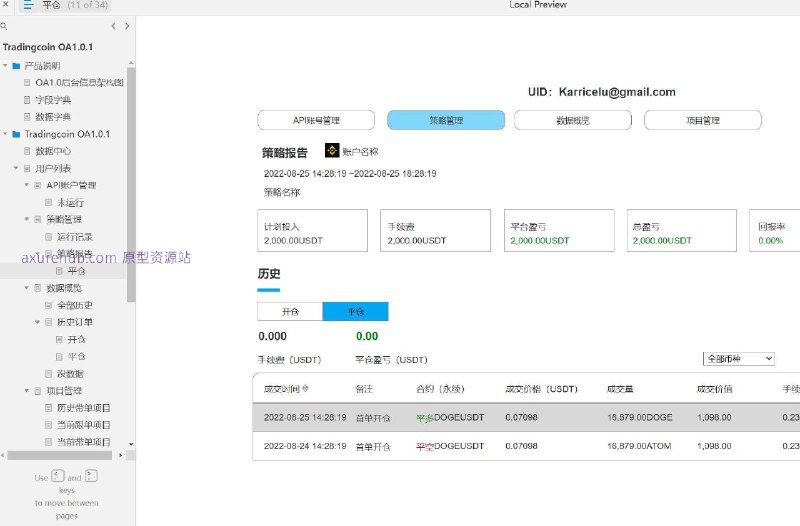Open the 开仓 page under 历史订单
This screenshot has height=526, width=800.
coord(76,339)
